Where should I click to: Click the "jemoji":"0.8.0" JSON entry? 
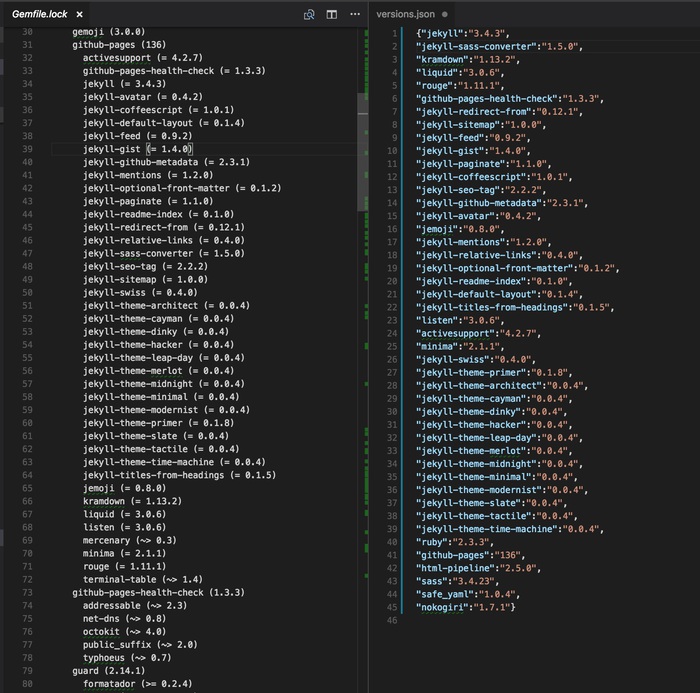click(460, 229)
